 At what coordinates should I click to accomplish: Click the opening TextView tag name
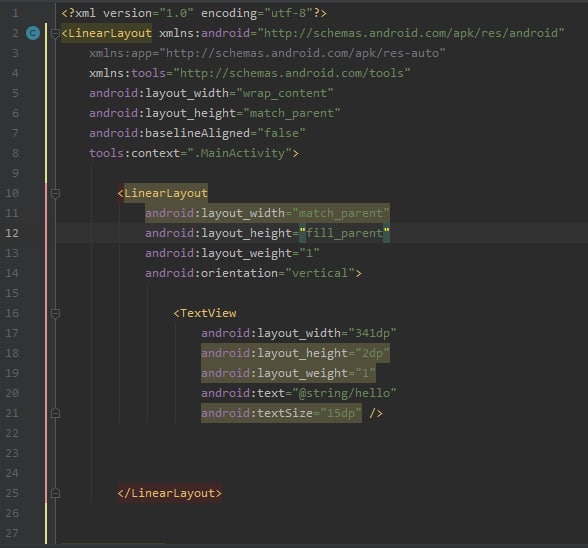pos(208,313)
